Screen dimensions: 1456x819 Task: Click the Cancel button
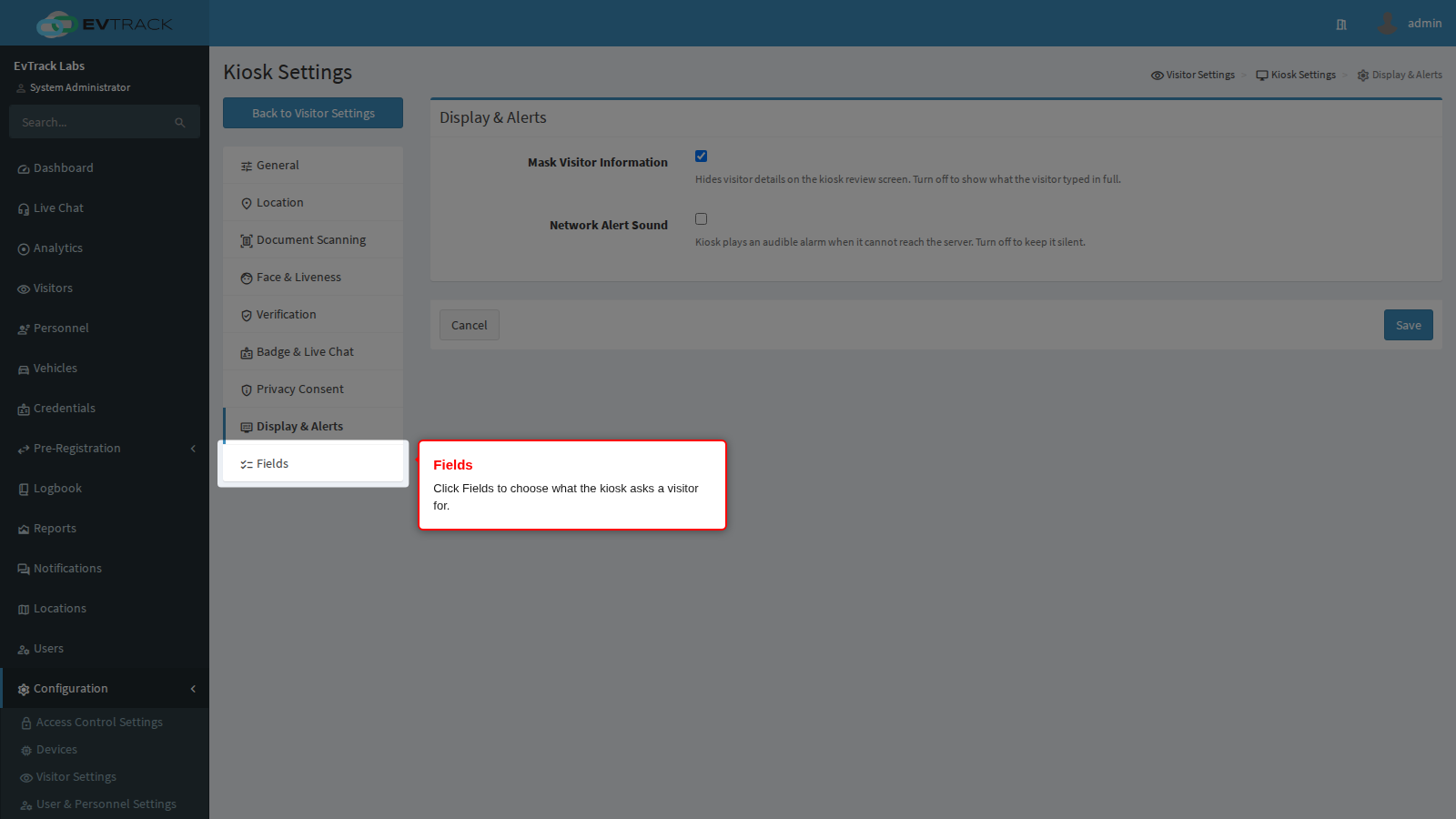pos(470,325)
